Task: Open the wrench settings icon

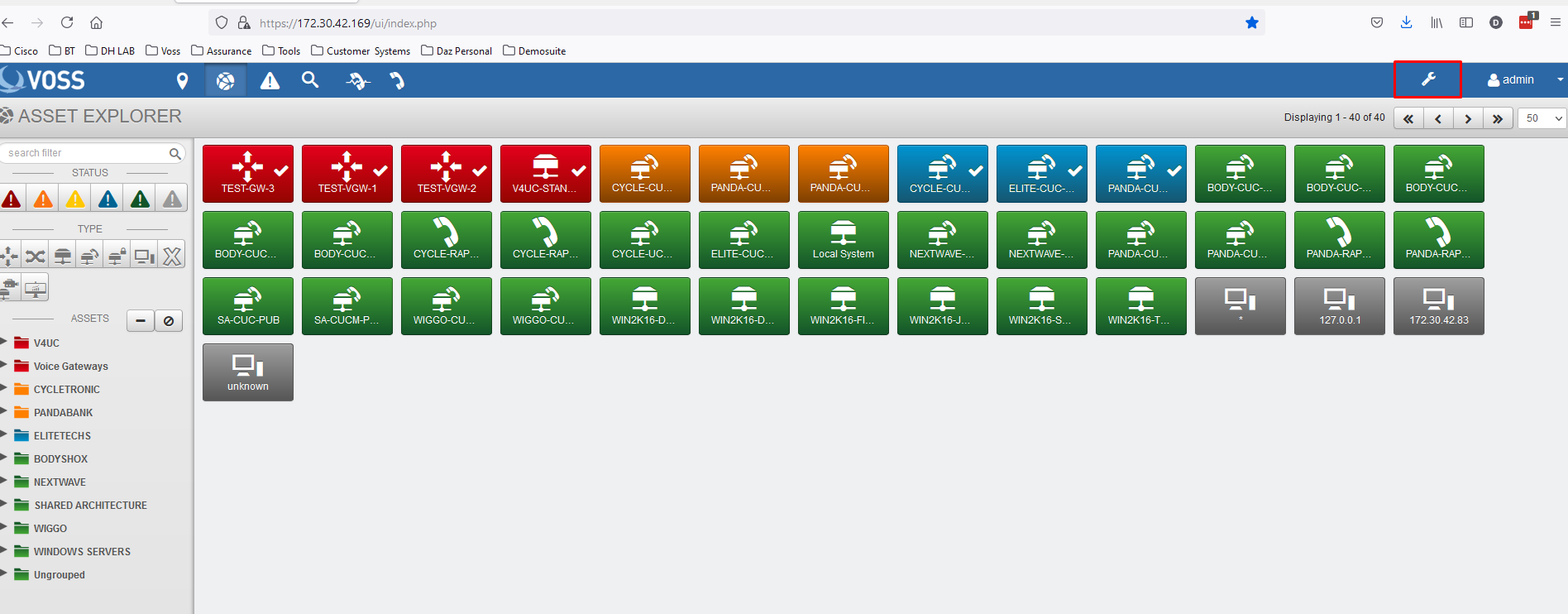Action: pos(1427,79)
